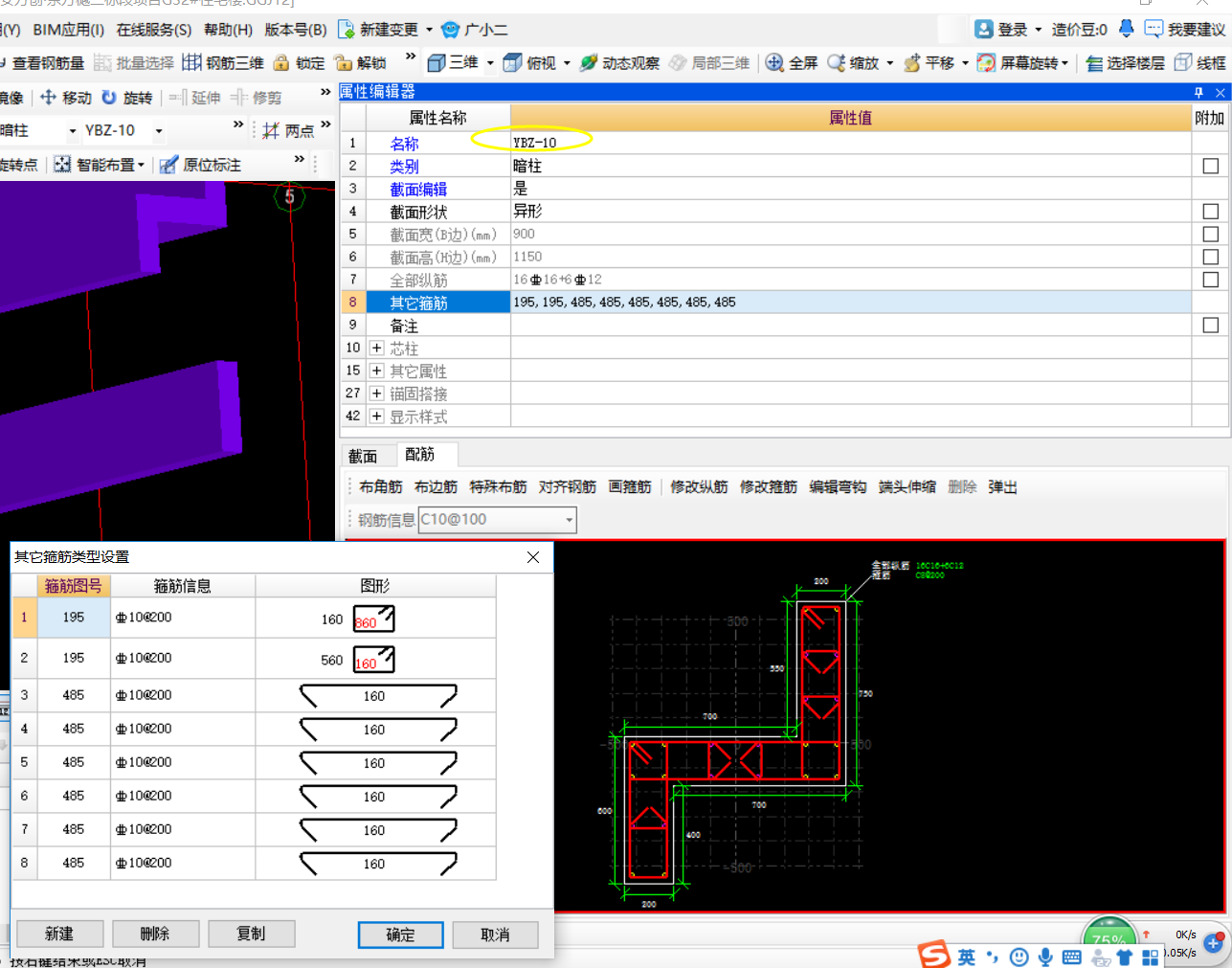This screenshot has height=968, width=1232.
Task: Click 新建 button in stirrup dialog
Action: click(x=59, y=934)
